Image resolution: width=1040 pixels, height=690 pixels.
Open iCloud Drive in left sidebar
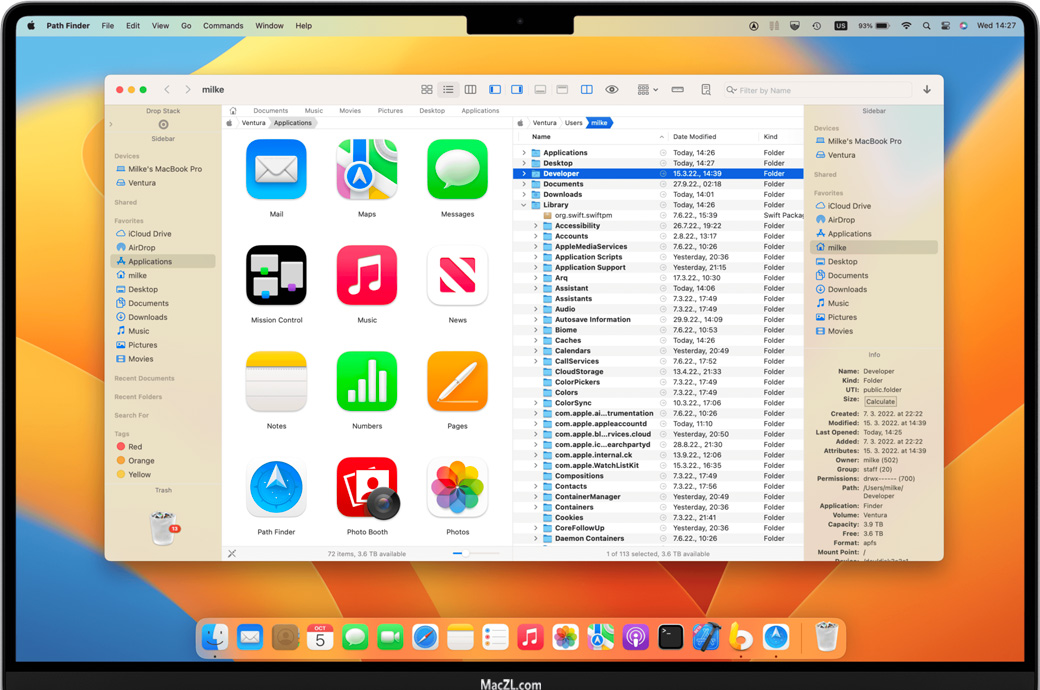coord(143,234)
